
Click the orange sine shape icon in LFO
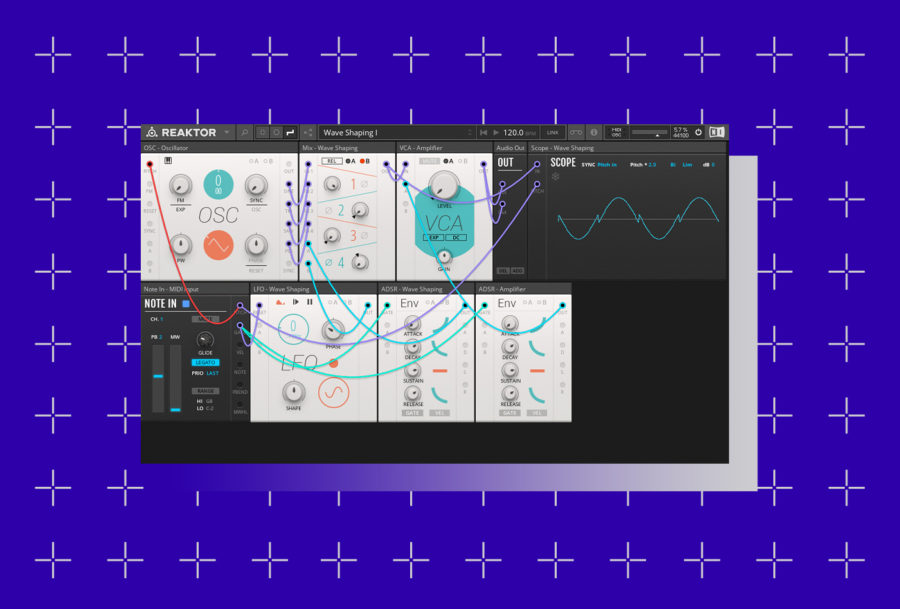(x=333, y=392)
